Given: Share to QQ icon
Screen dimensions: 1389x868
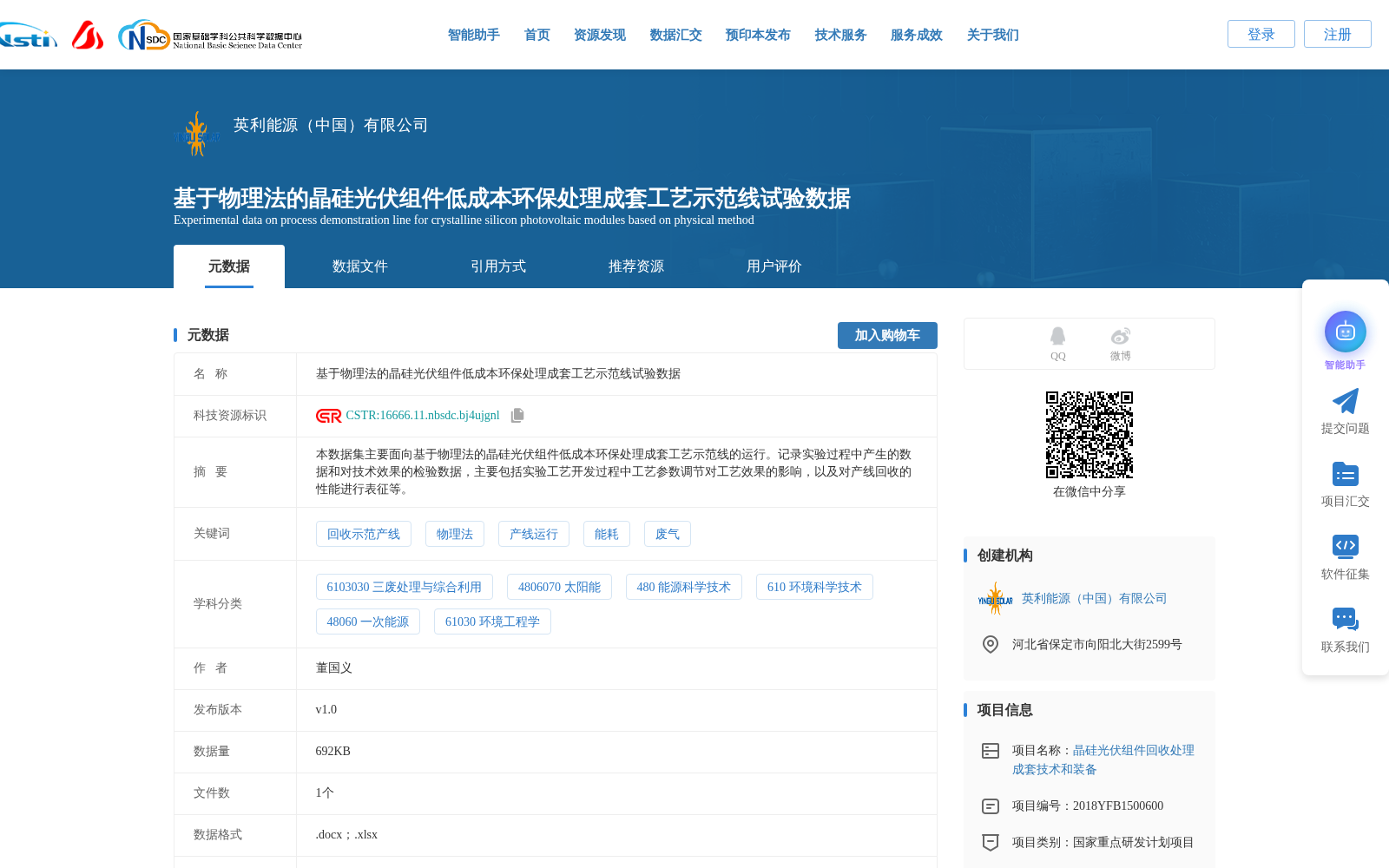Looking at the screenshot, I should (x=1057, y=336).
